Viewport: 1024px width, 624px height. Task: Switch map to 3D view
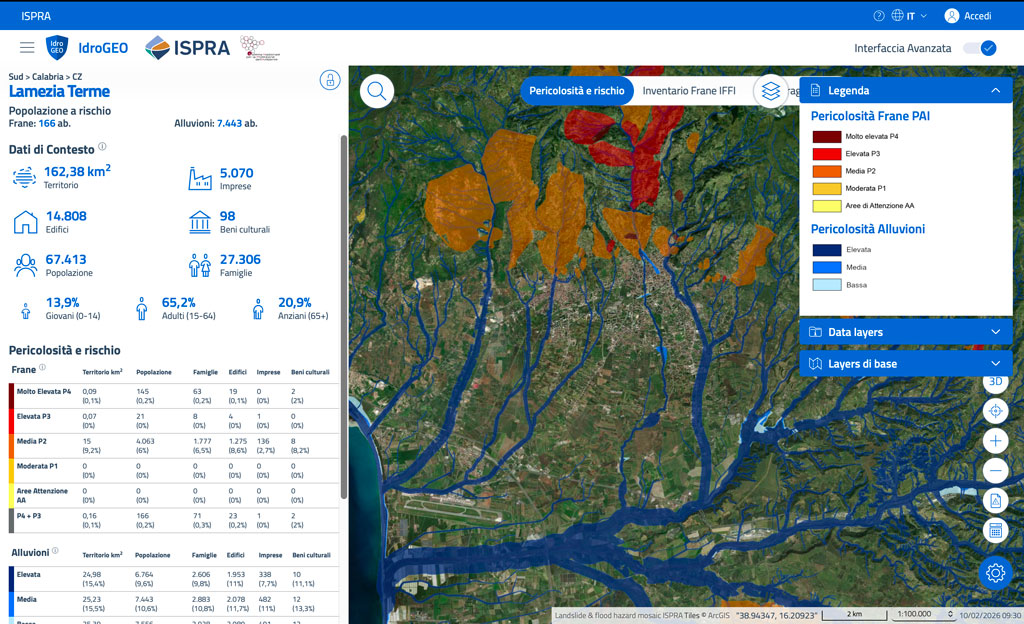995,383
